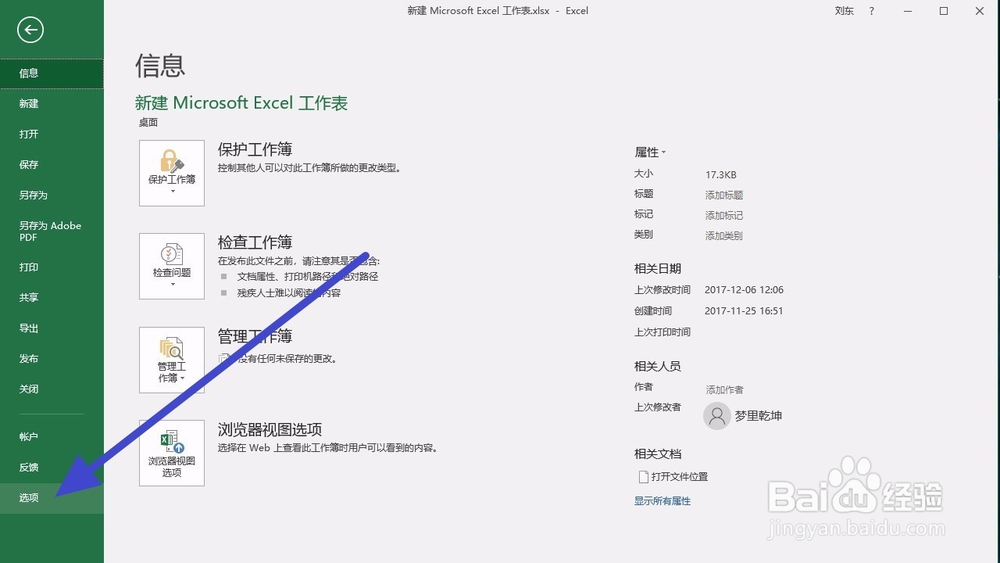Choose 保存 (Save) in the sidebar
This screenshot has width=1000, height=563.
52,165
